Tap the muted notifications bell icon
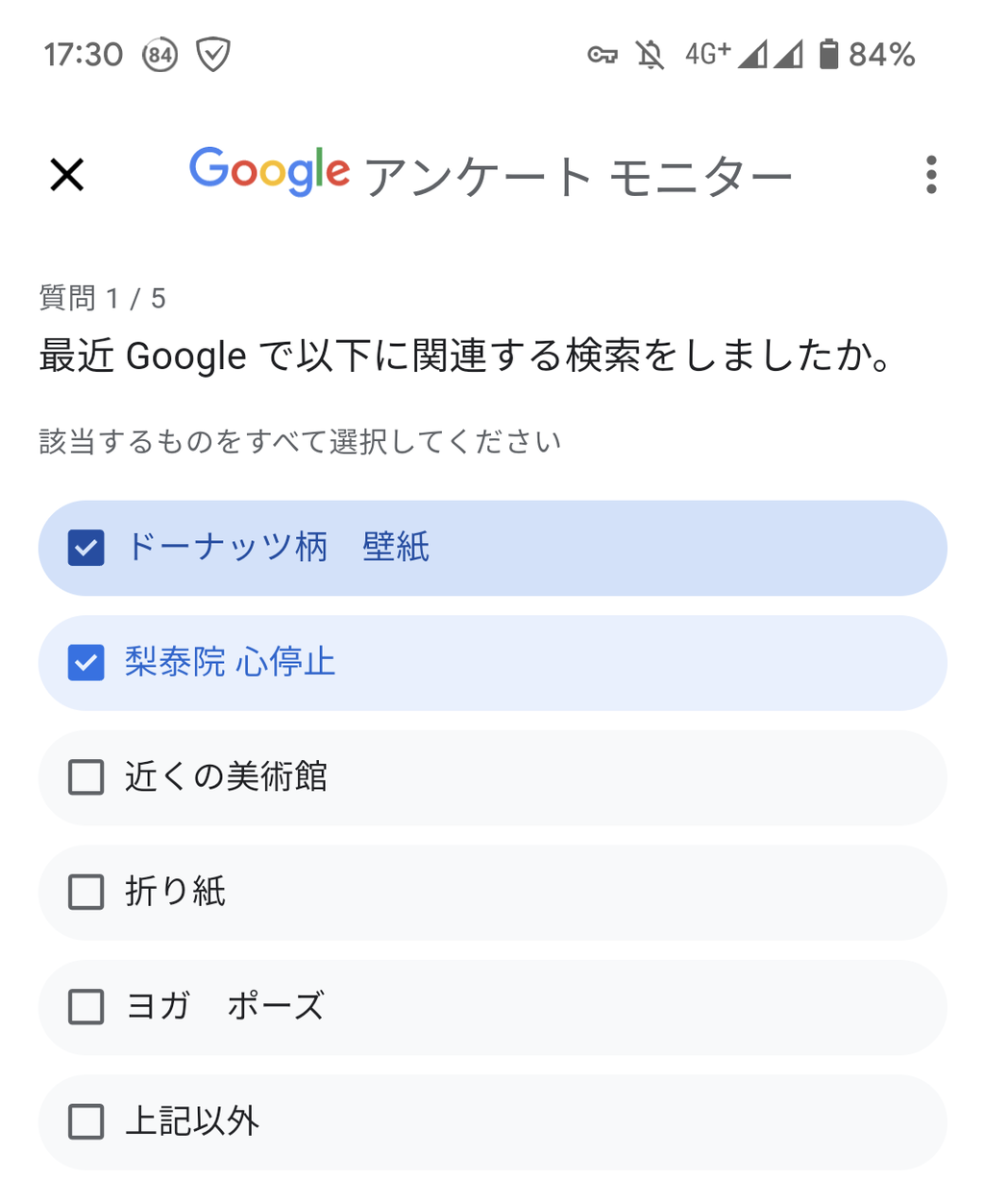 651,55
